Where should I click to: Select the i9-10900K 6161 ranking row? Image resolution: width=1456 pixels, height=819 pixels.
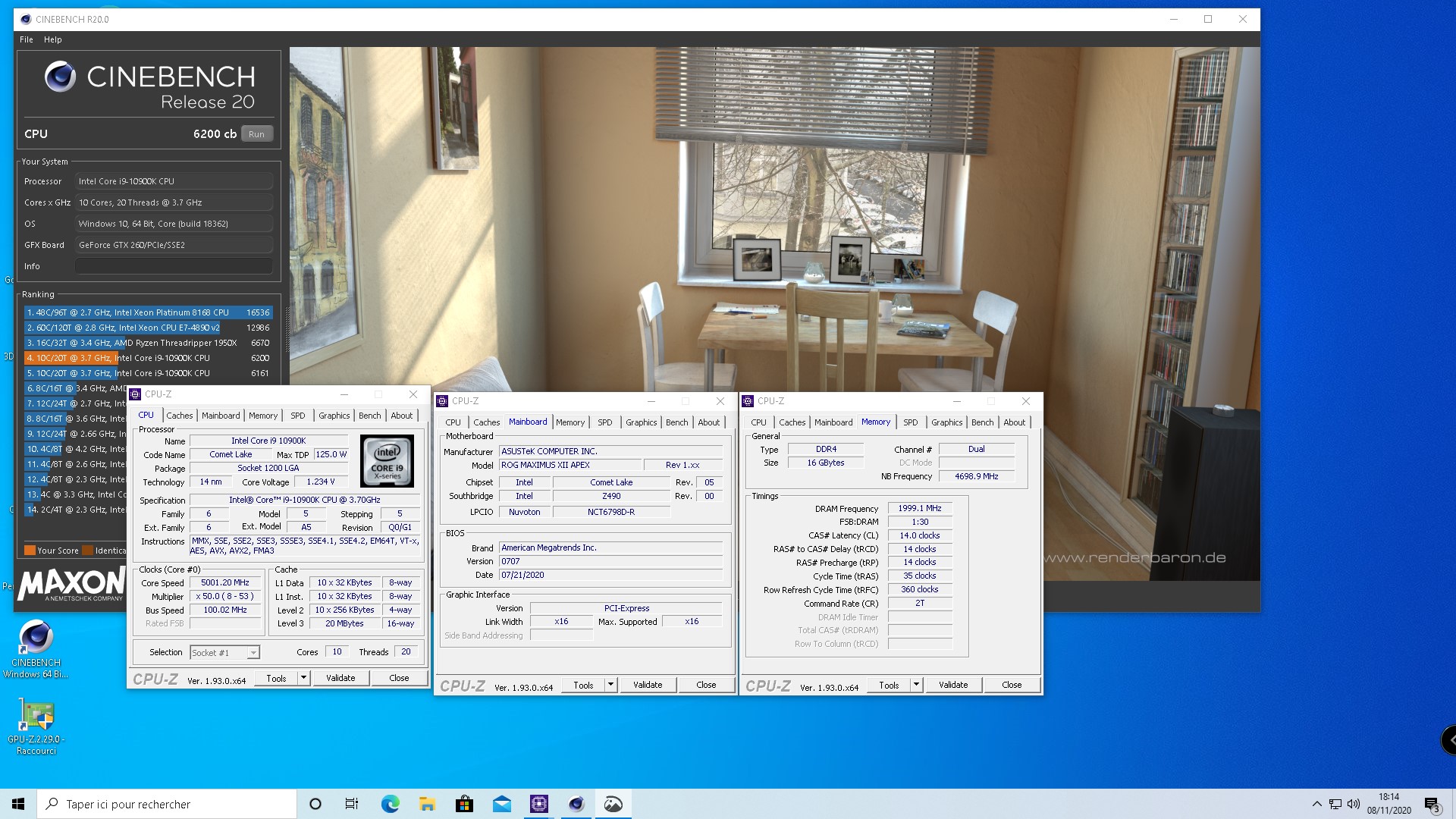pos(147,373)
